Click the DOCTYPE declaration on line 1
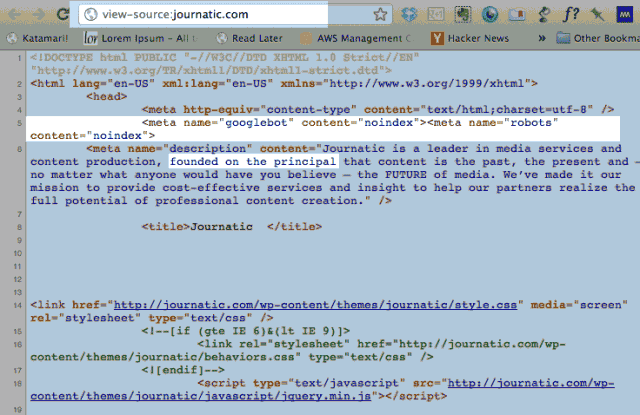Image resolution: width=640 pixels, height=415 pixels. (224, 64)
